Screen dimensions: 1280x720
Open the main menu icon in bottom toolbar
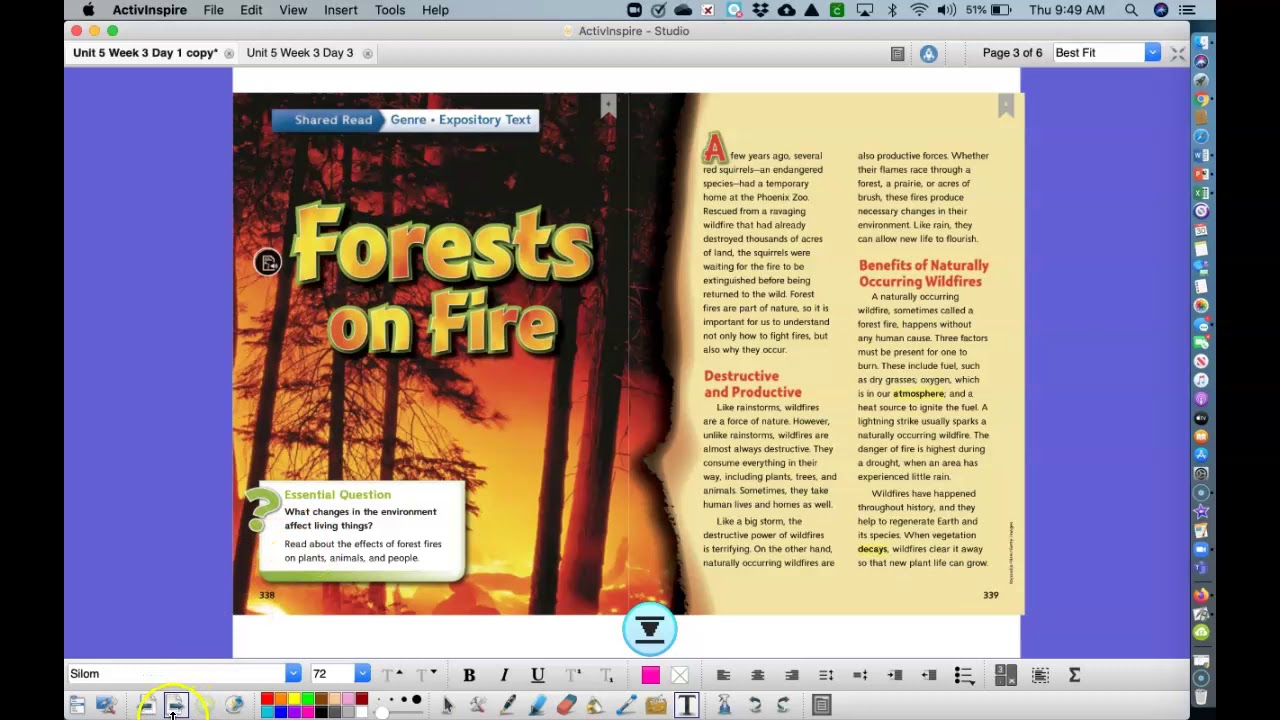point(77,706)
